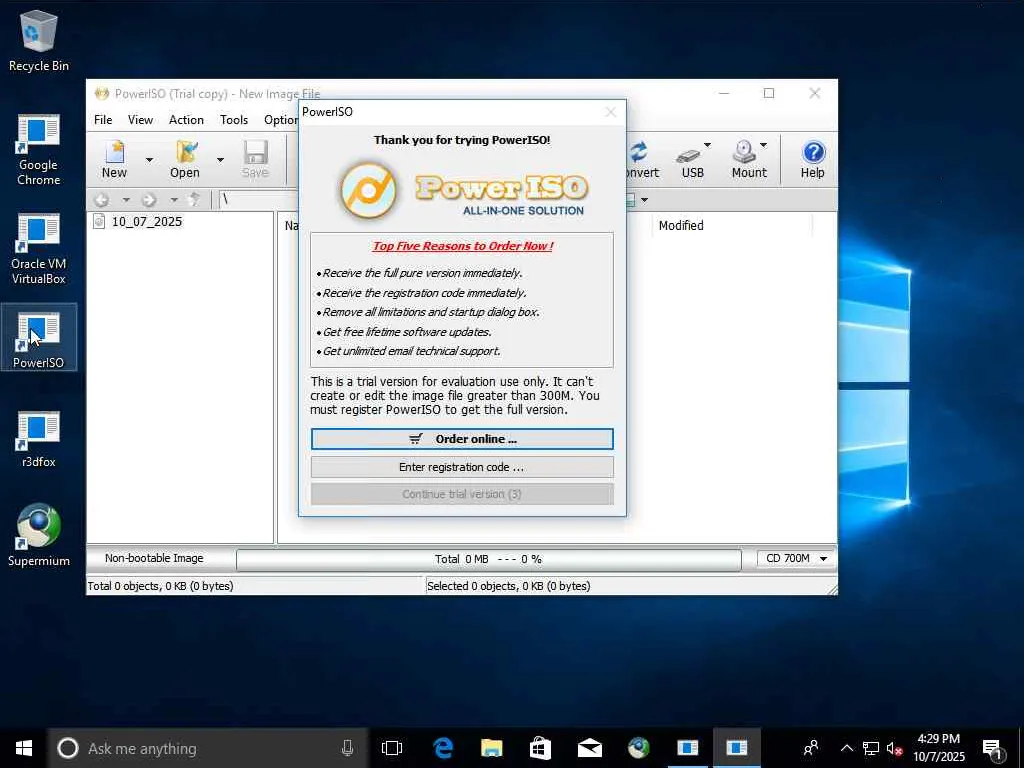Open the Options menu
1024x768 pixels.
click(281, 120)
